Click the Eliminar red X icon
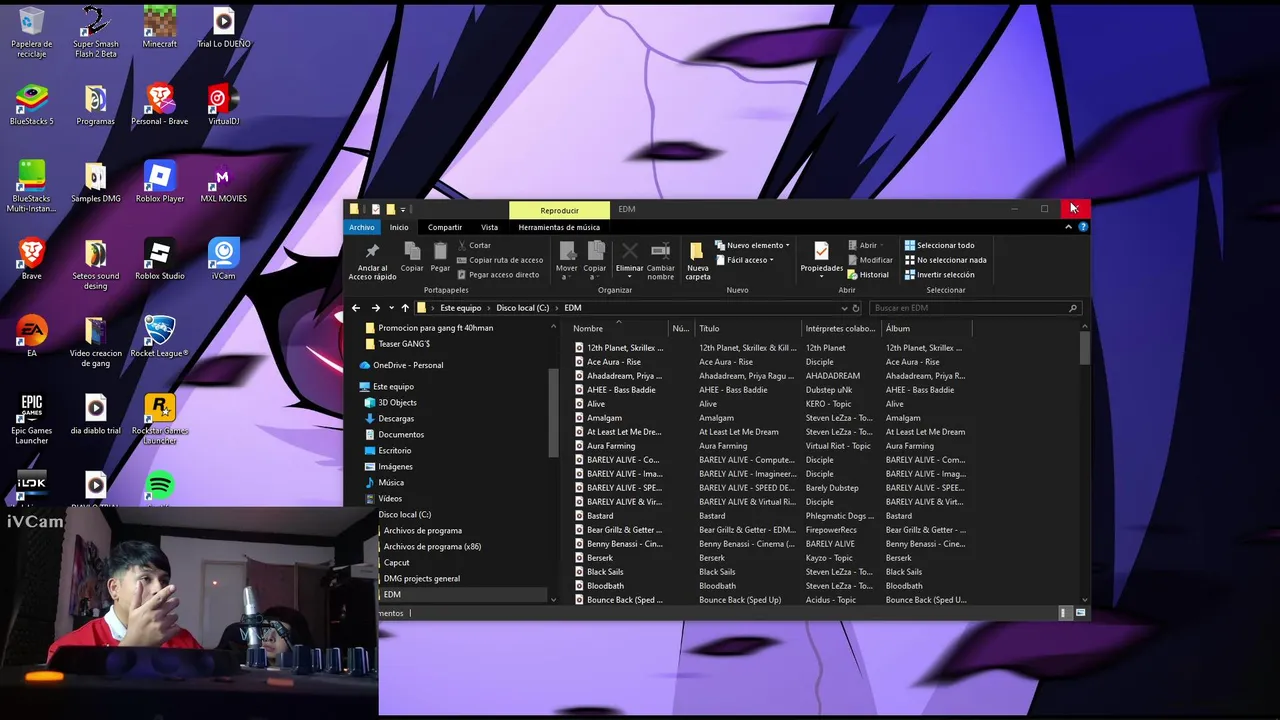 629,250
